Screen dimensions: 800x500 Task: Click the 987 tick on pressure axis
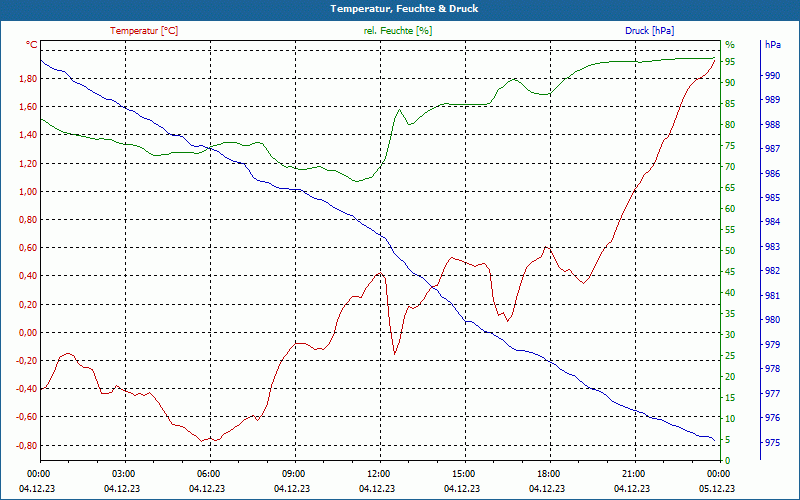[x=773, y=148]
